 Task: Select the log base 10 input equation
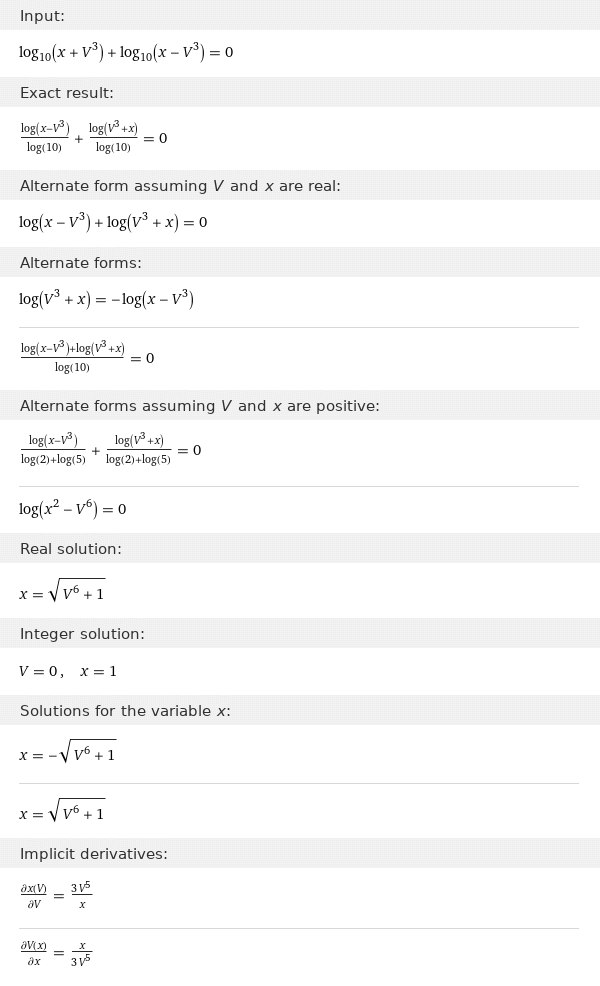pos(126,52)
